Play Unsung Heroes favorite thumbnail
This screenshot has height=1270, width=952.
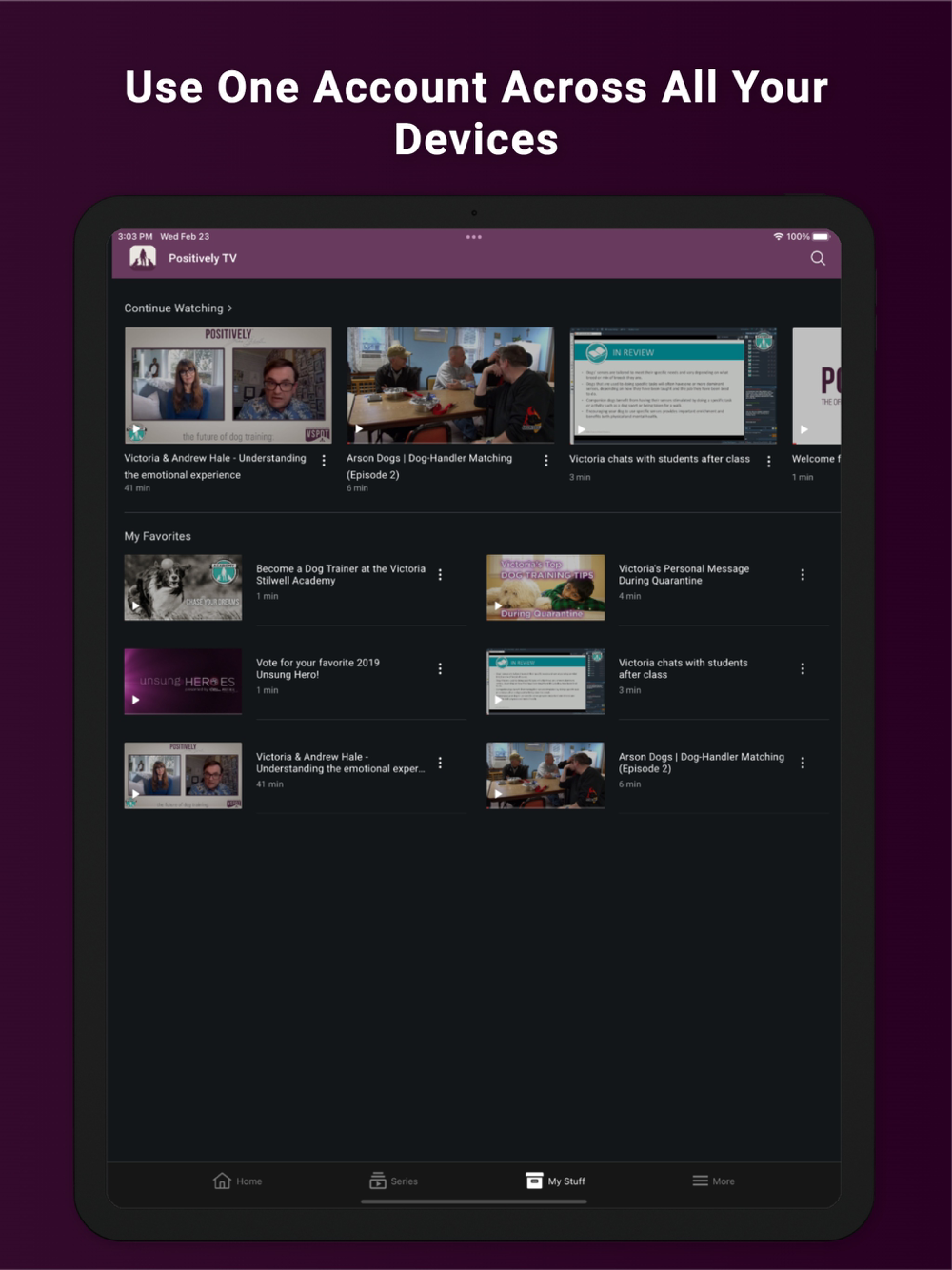(x=183, y=682)
